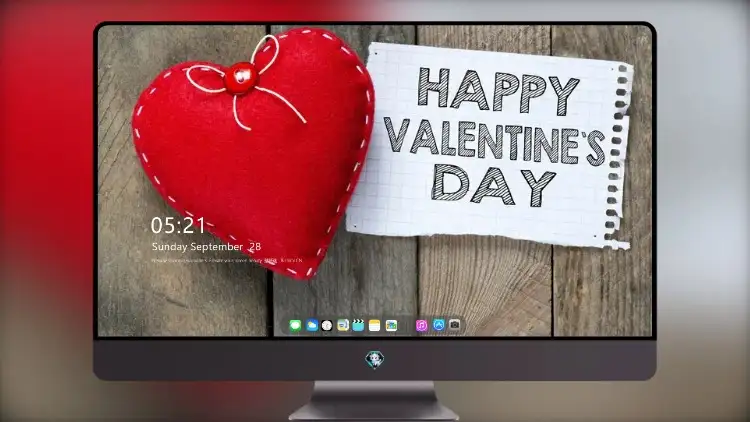This screenshot has height=422, width=750.
Task: Open the yellow-blue Finder-style dock icon
Action: [342, 326]
